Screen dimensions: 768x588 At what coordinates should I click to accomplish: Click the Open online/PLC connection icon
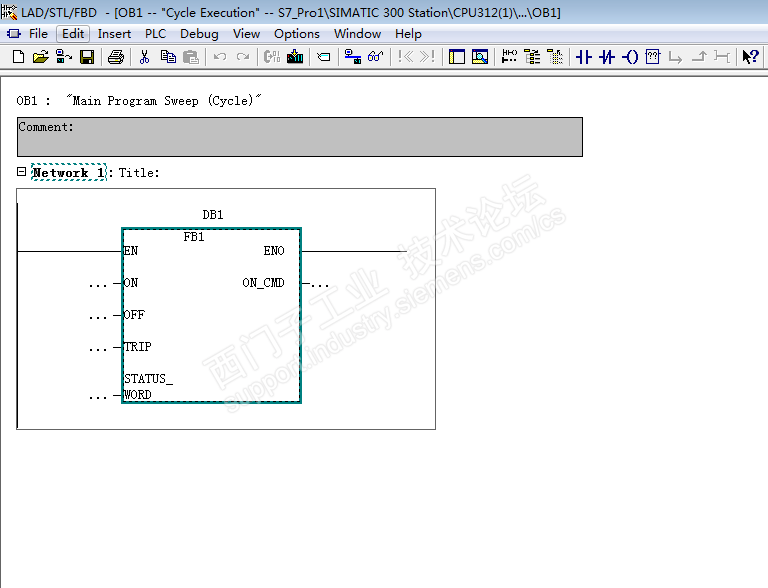tap(64, 57)
